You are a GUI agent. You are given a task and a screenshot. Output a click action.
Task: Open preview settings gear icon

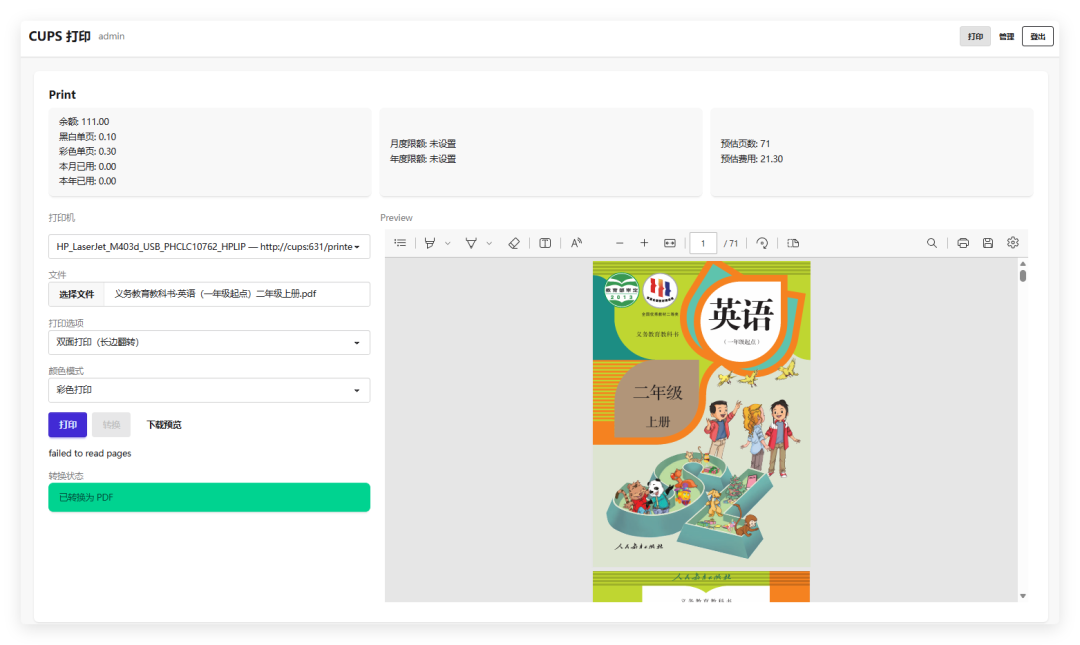pos(1012,243)
